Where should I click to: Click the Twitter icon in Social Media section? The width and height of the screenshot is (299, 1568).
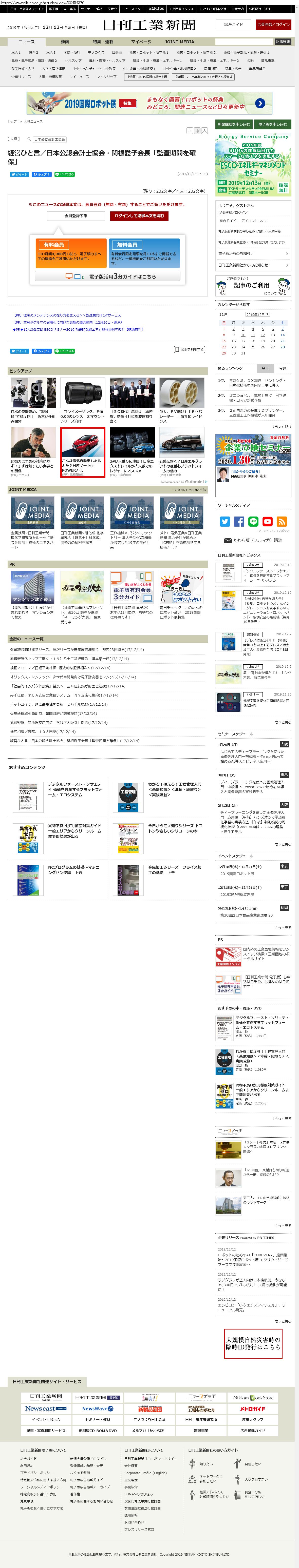[225, 522]
